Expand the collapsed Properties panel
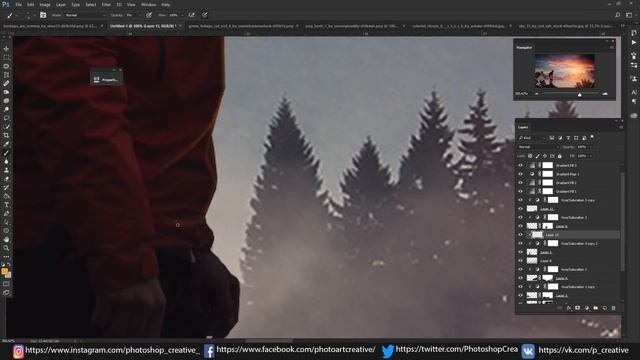640x360 pixels. click(x=106, y=80)
